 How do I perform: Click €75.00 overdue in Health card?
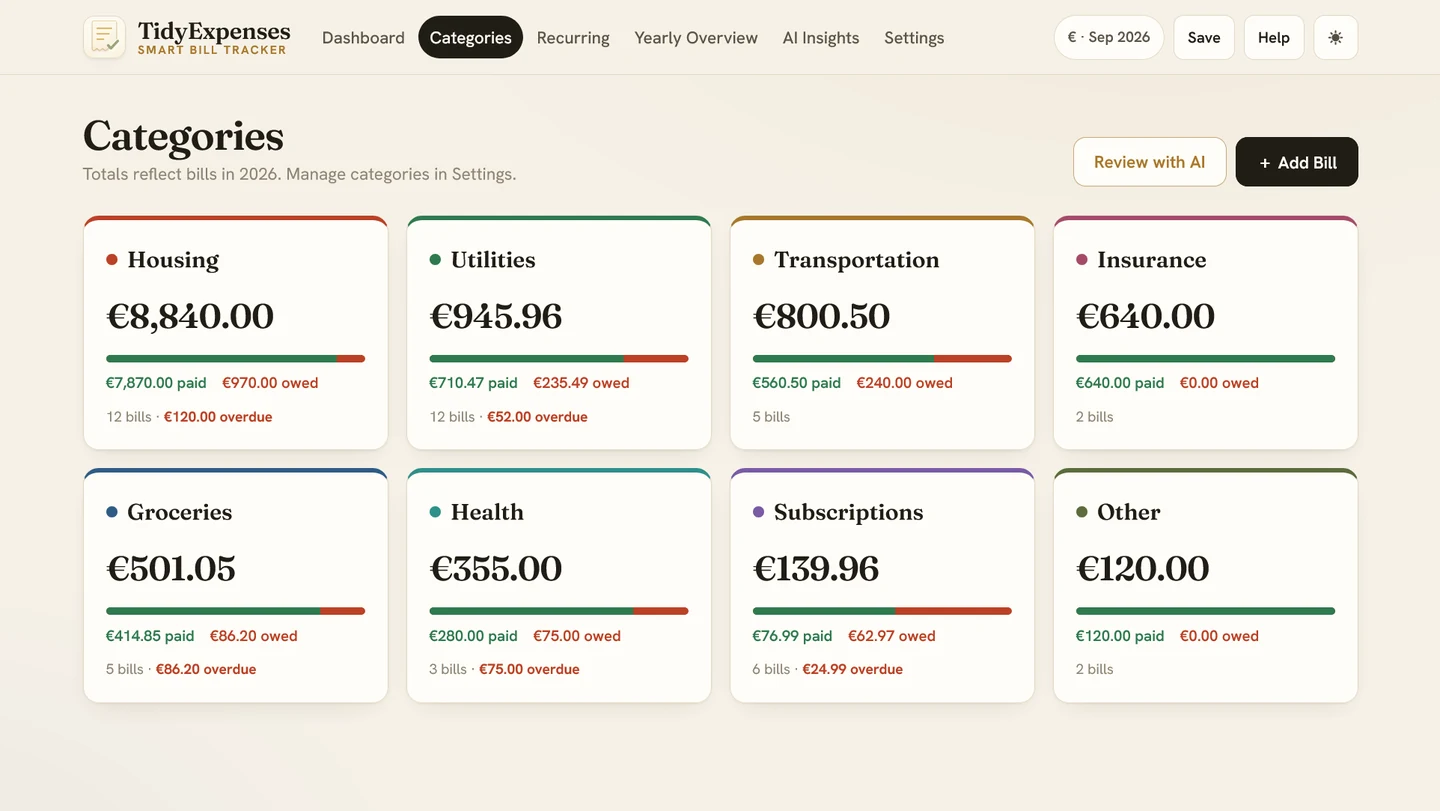tap(529, 670)
